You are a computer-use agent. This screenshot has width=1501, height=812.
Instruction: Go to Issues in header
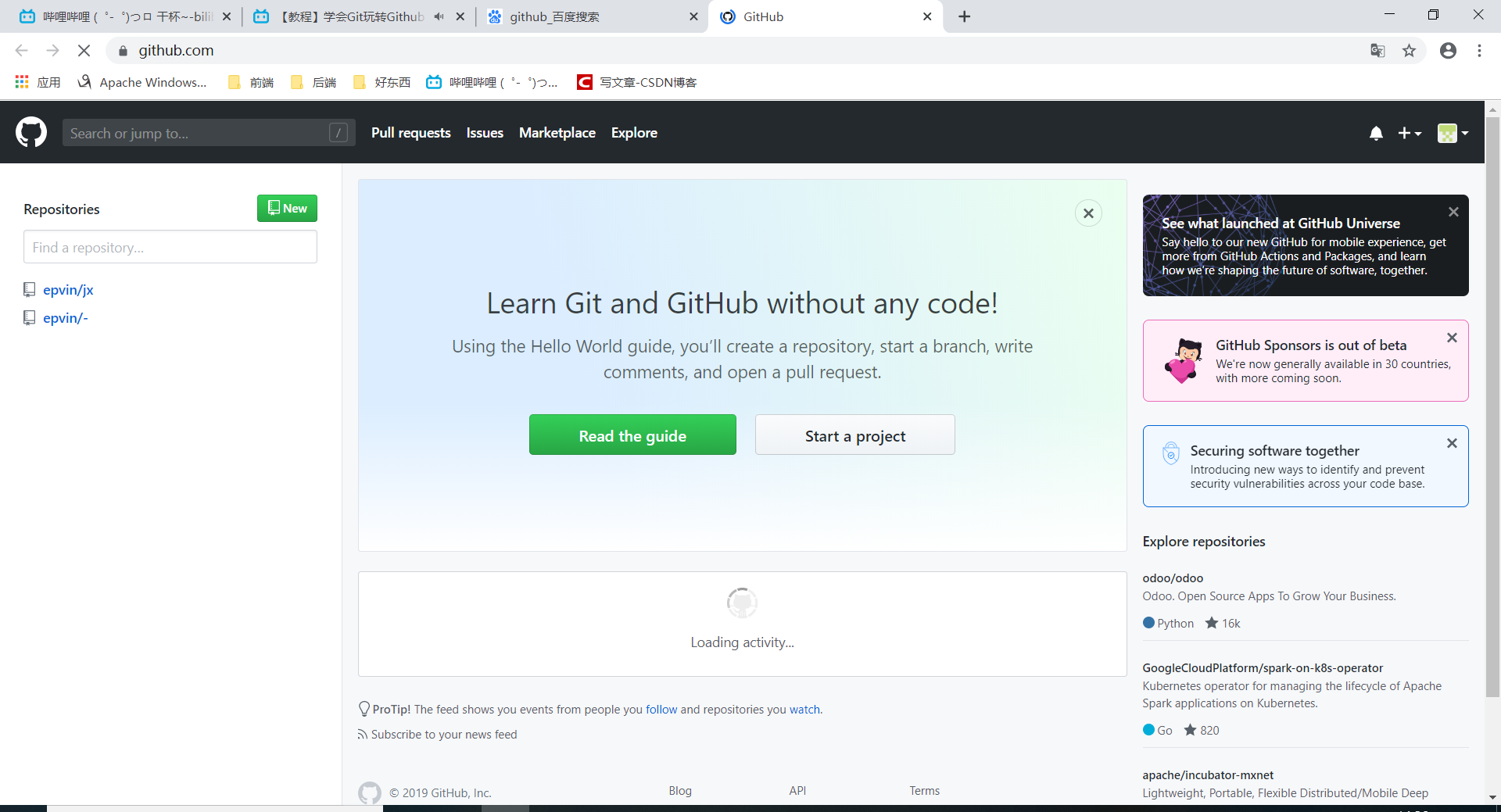485,133
